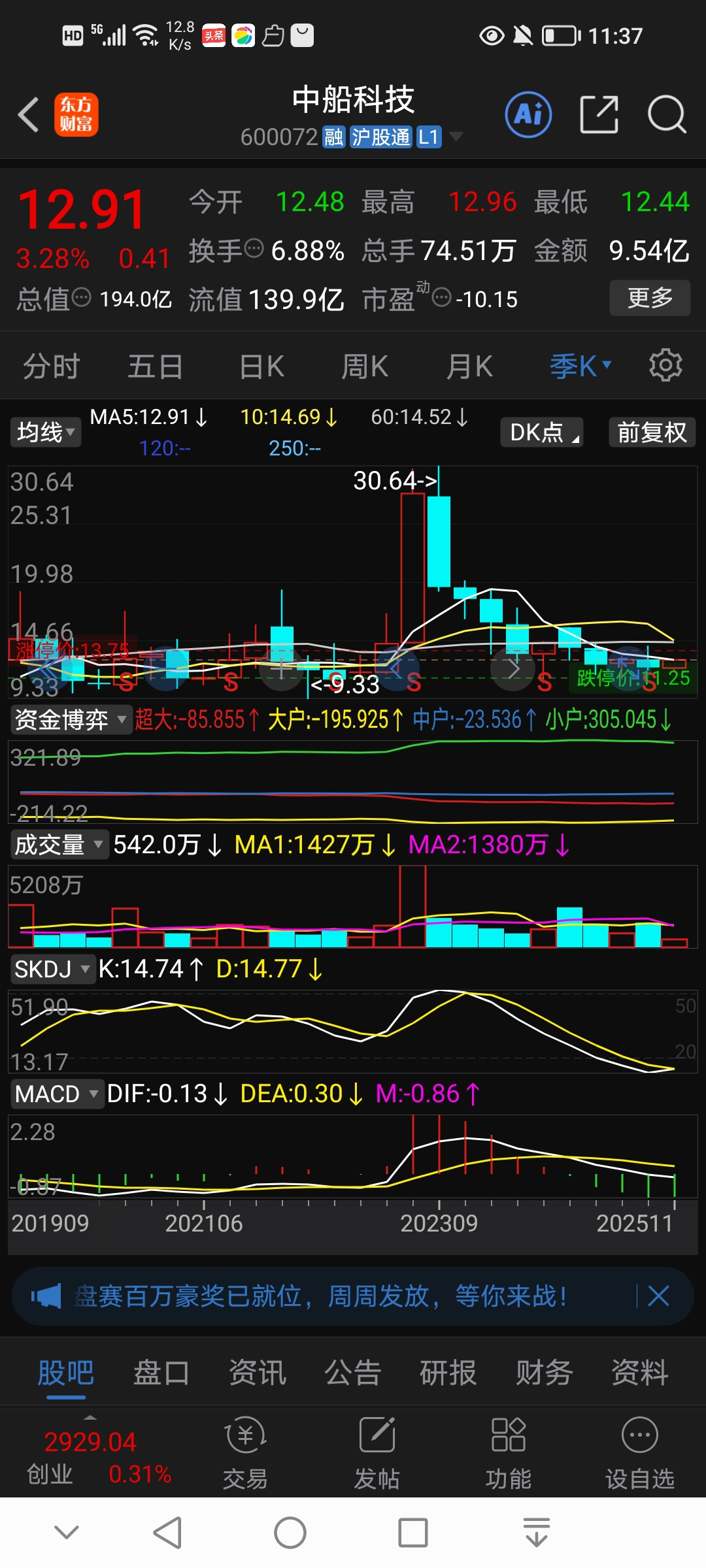Tap the 30.64 high marker label
This screenshot has height=1568, width=706.
point(395,481)
